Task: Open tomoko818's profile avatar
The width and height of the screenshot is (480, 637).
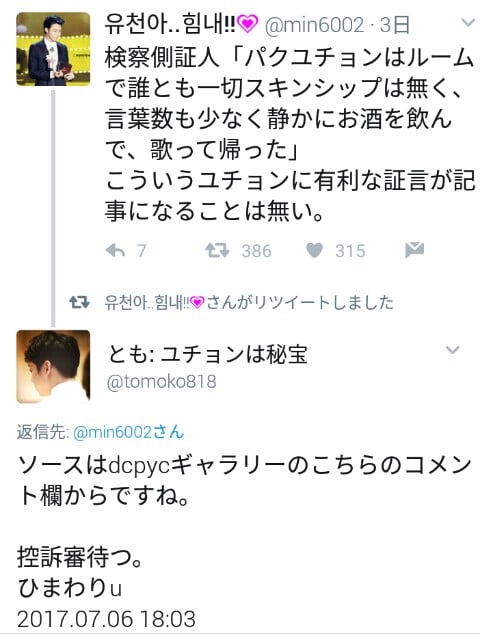Action: click(53, 366)
